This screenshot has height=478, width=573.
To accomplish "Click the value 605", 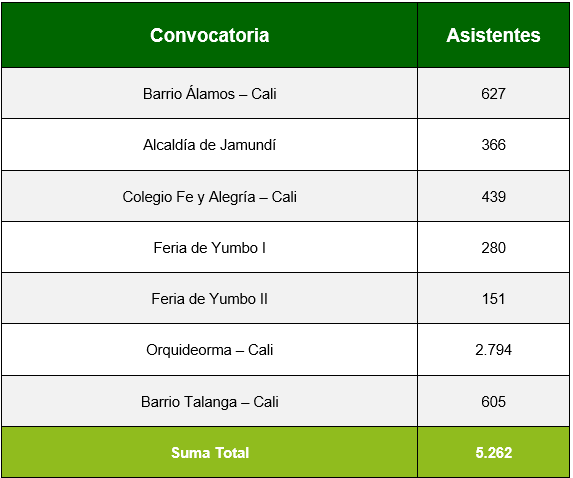I will tap(493, 402).
